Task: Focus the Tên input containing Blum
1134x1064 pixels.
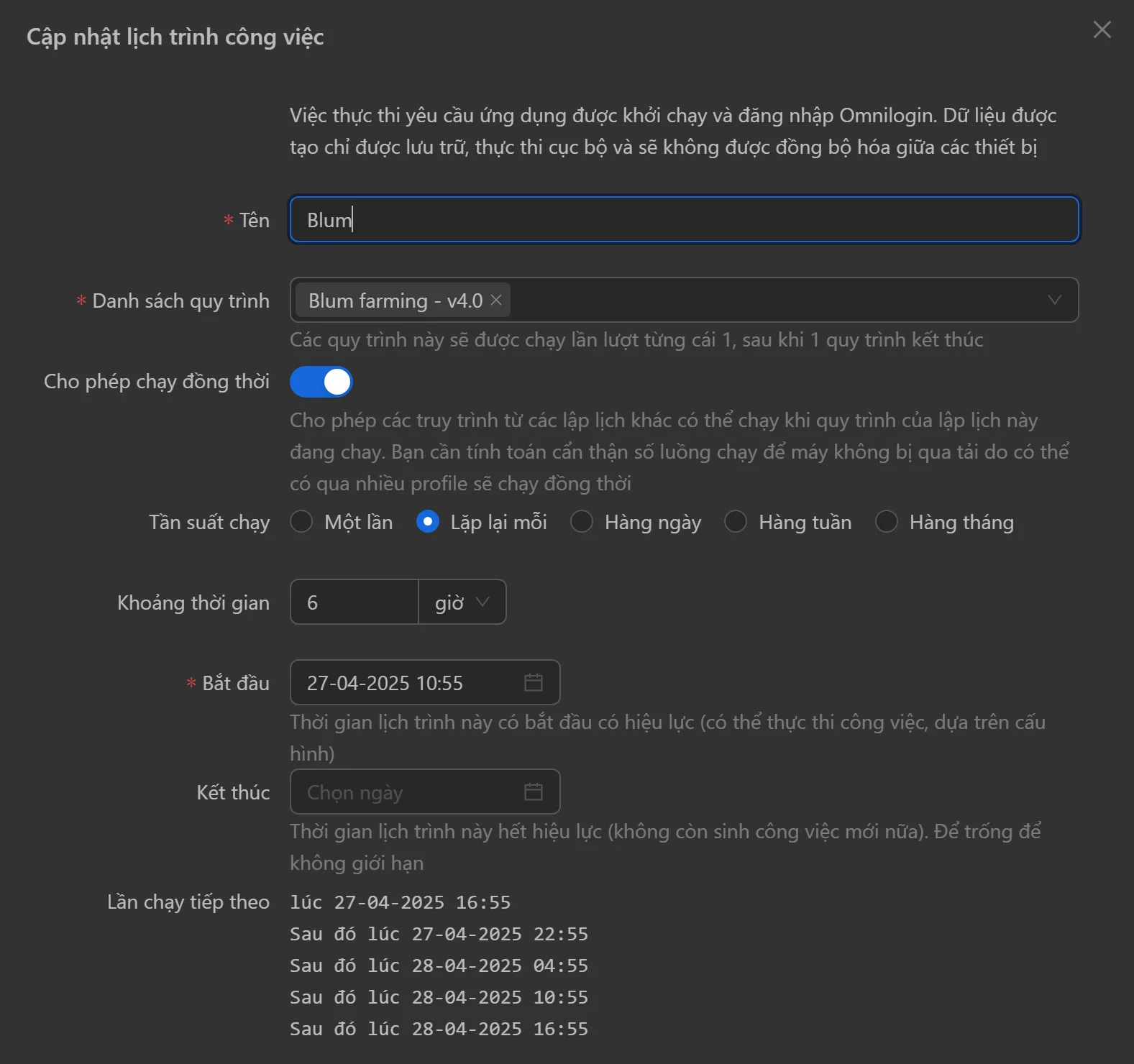Action: pos(683,219)
